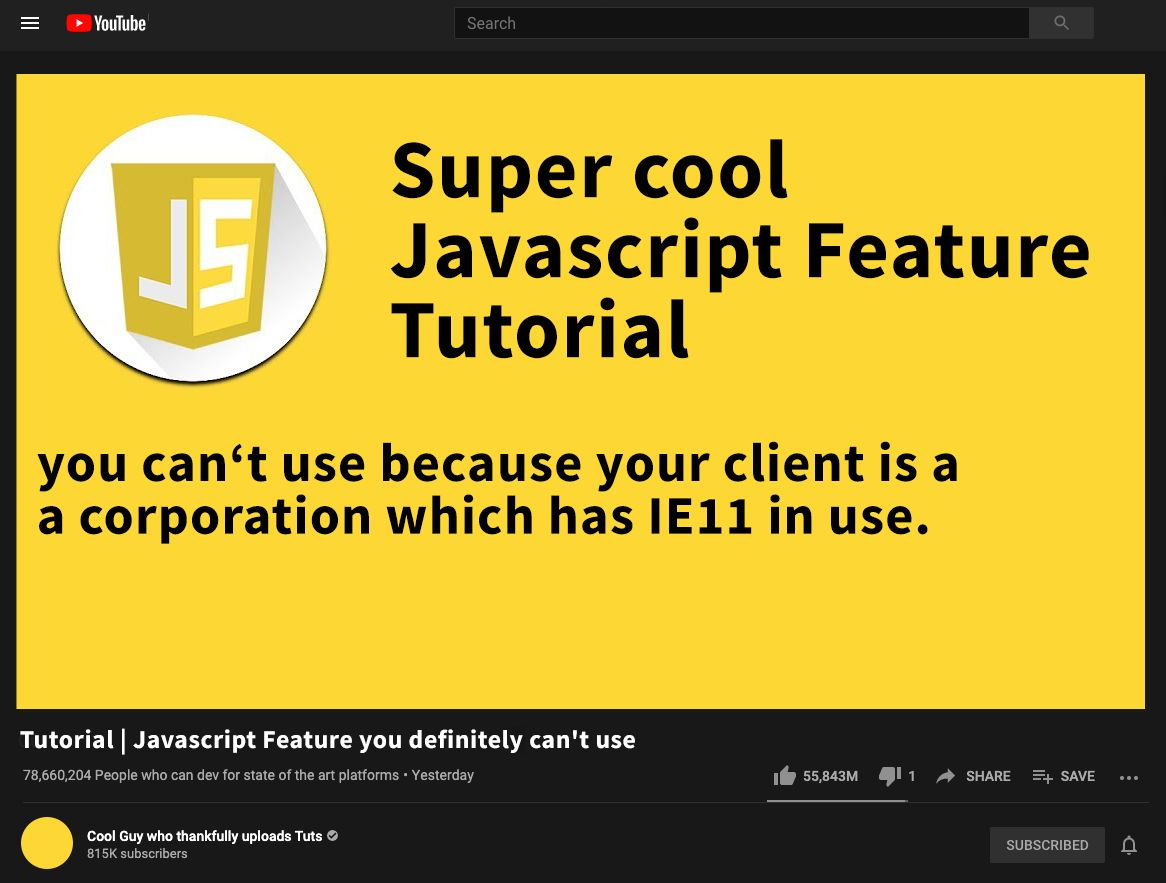Click inside the Search input field

pyautogui.click(x=741, y=23)
